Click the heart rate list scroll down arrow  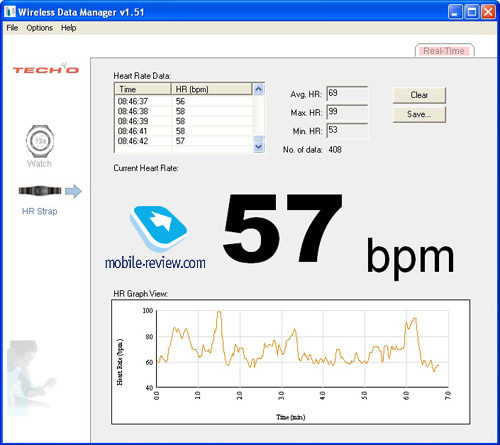259,146
